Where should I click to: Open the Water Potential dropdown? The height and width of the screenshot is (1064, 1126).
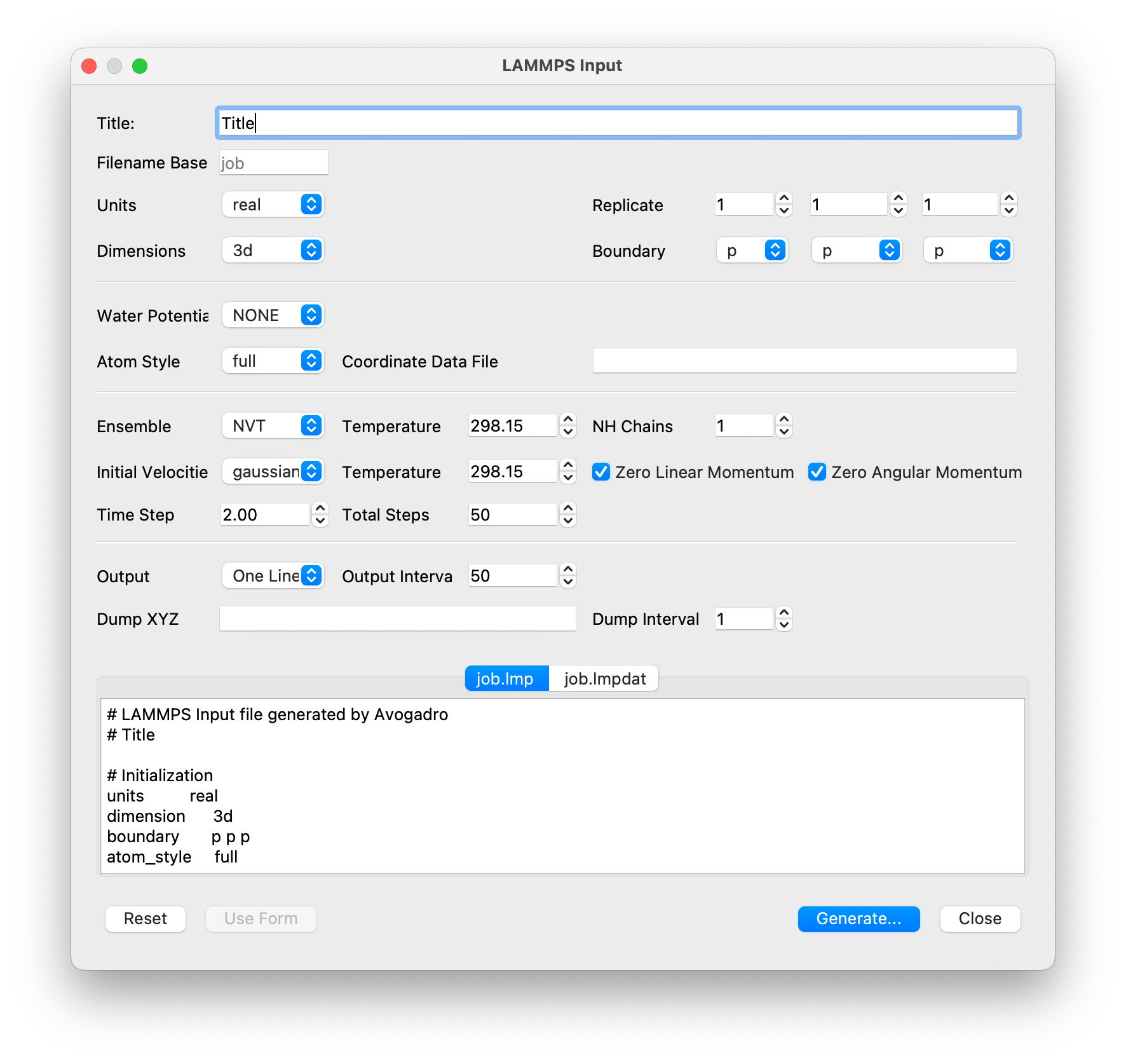coord(273,315)
